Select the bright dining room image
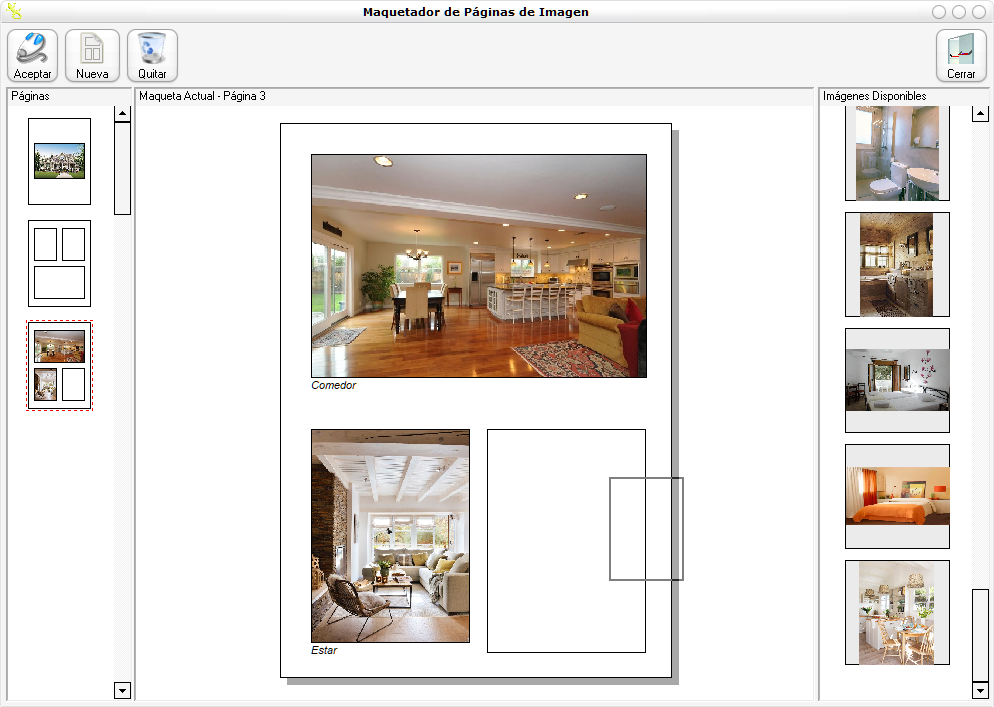Viewport: 994px width, 707px height. 897,612
